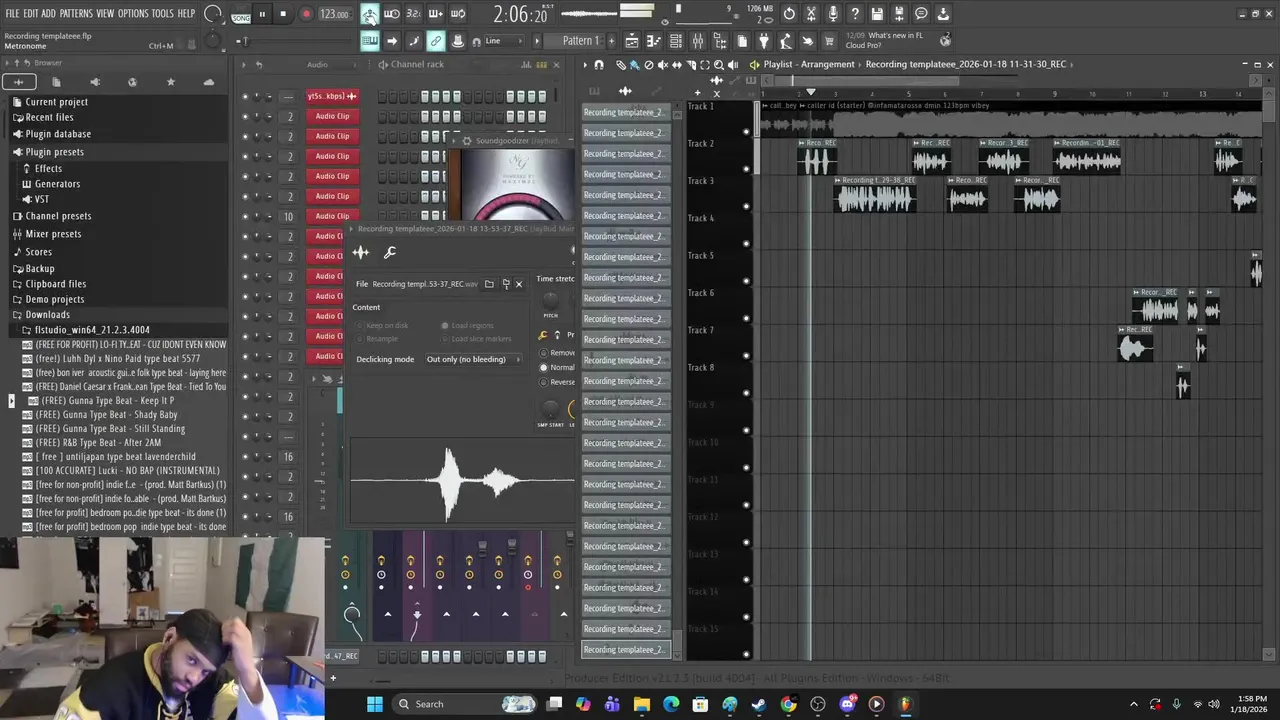This screenshot has height=720, width=1280.
Task: Toggle loop recording icon
Action: [458, 14]
